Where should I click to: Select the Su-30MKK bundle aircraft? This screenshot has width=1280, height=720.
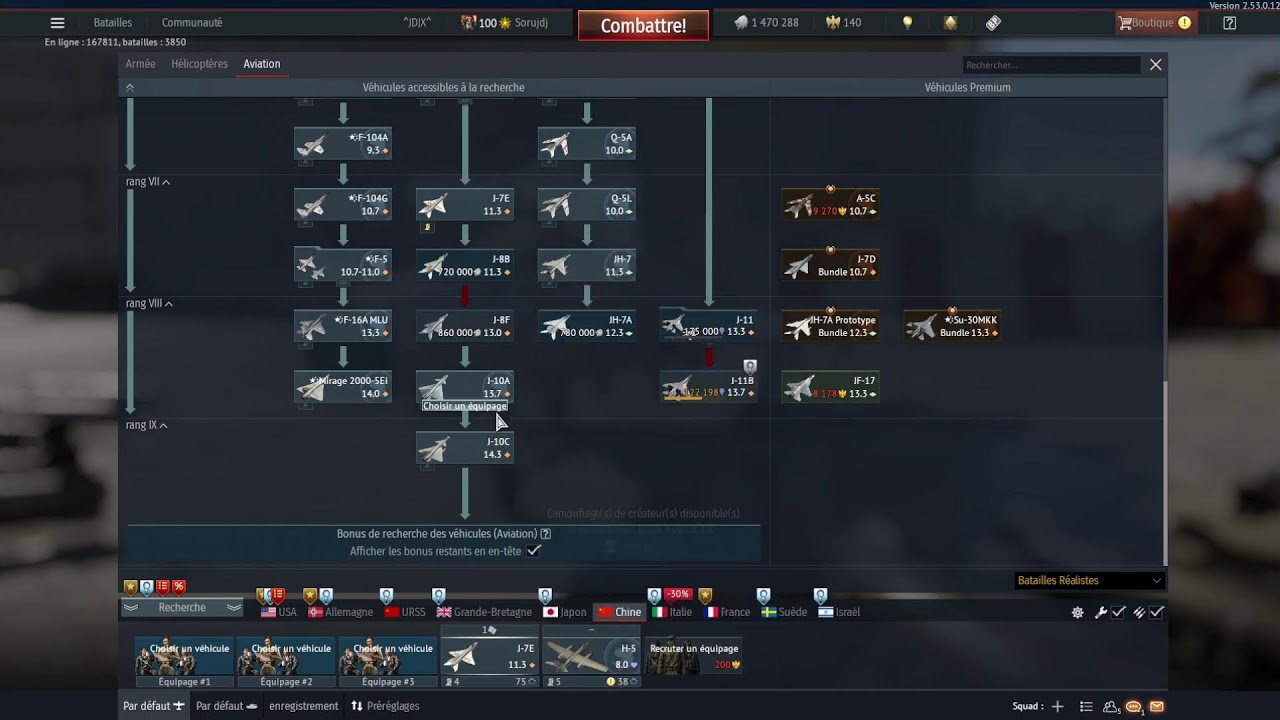(x=953, y=326)
